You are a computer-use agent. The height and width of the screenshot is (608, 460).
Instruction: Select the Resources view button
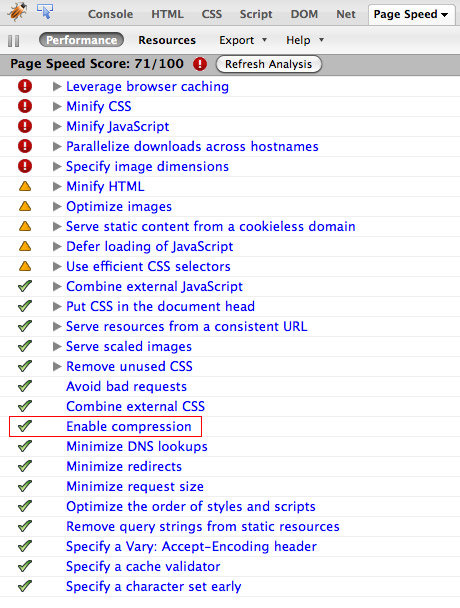click(167, 40)
